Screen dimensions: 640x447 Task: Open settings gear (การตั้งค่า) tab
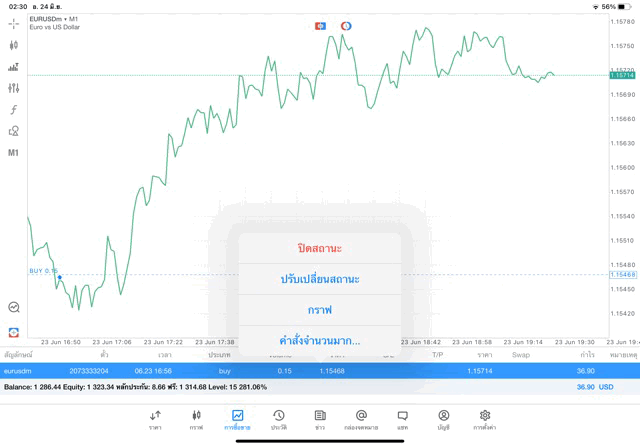(x=485, y=418)
